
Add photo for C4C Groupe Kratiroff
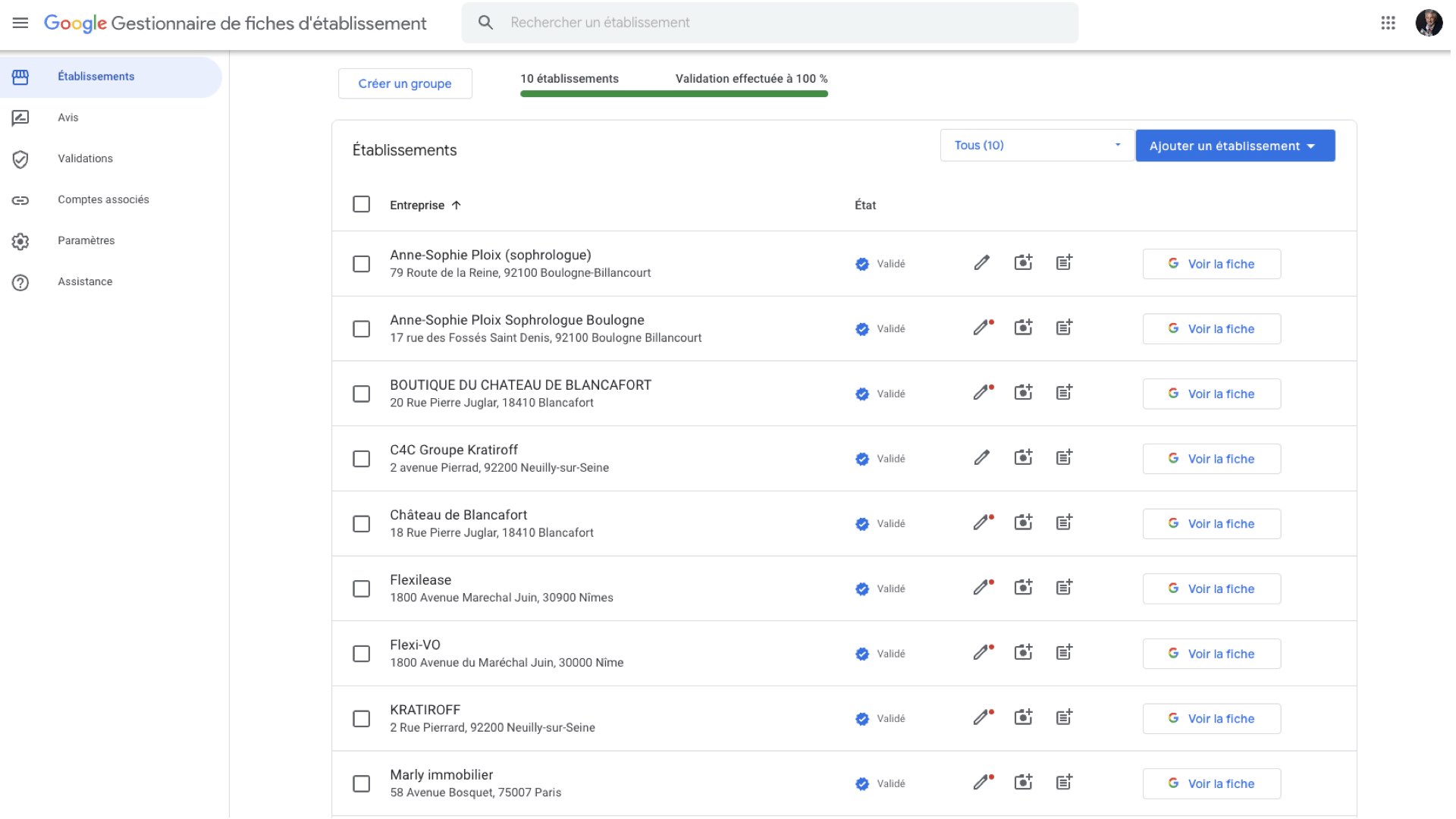[1024, 457]
